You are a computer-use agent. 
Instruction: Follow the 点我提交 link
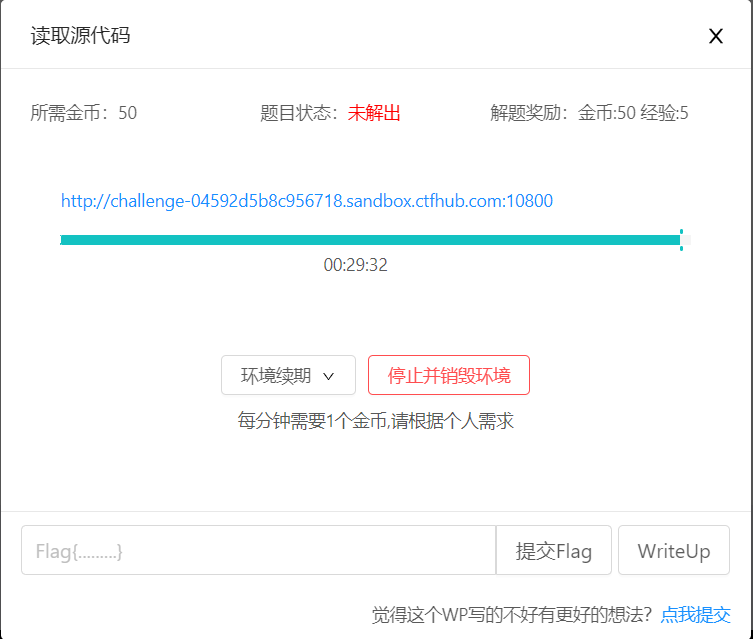pyautogui.click(x=695, y=615)
